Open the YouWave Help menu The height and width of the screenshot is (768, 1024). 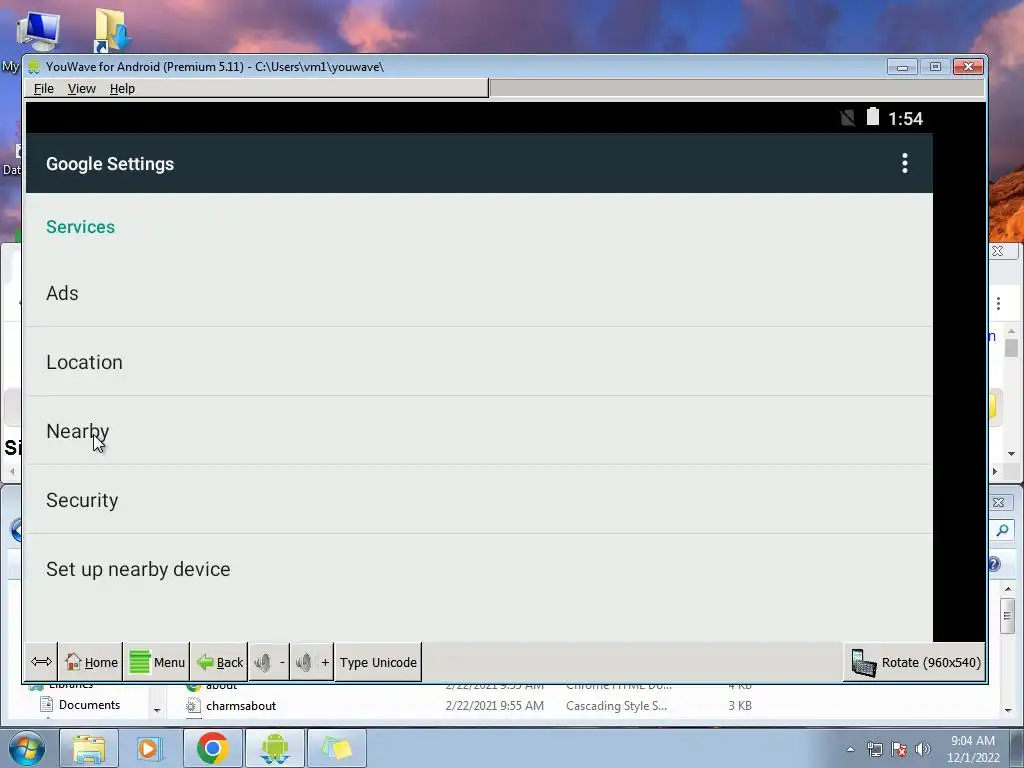[122, 88]
